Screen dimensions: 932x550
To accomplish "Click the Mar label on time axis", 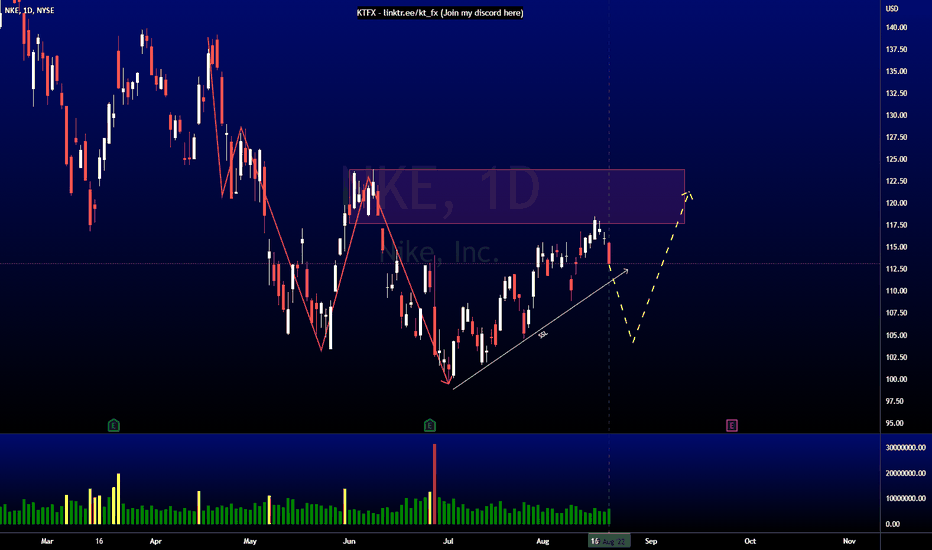I will click(47, 541).
